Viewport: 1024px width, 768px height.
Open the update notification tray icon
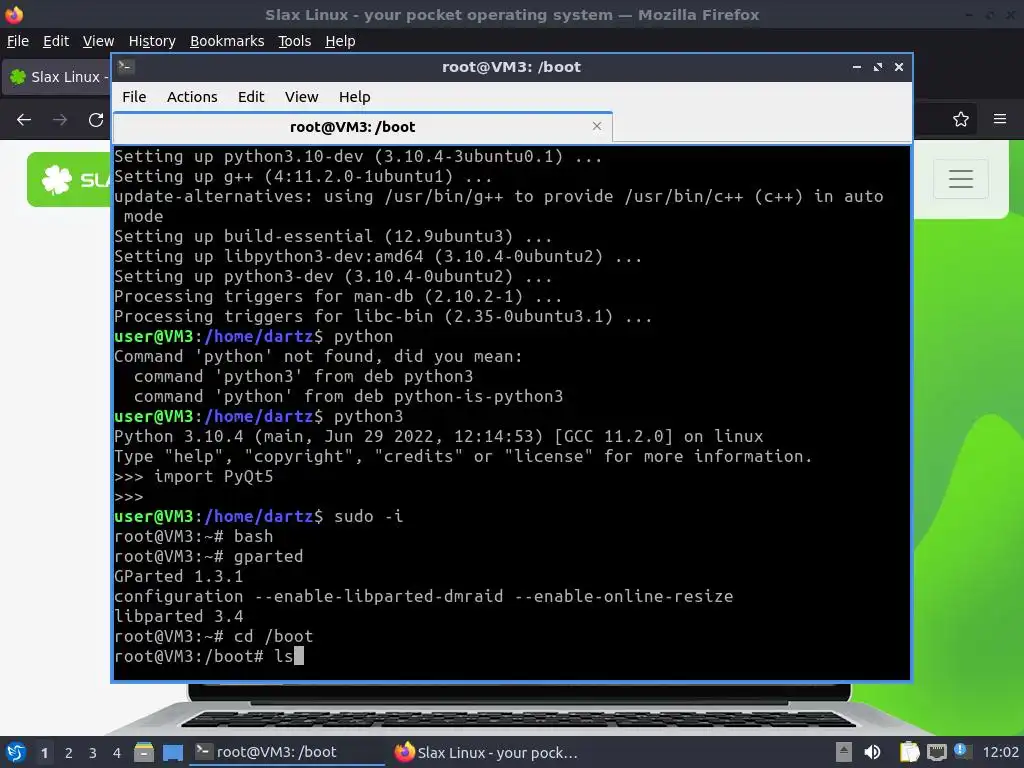click(x=961, y=750)
